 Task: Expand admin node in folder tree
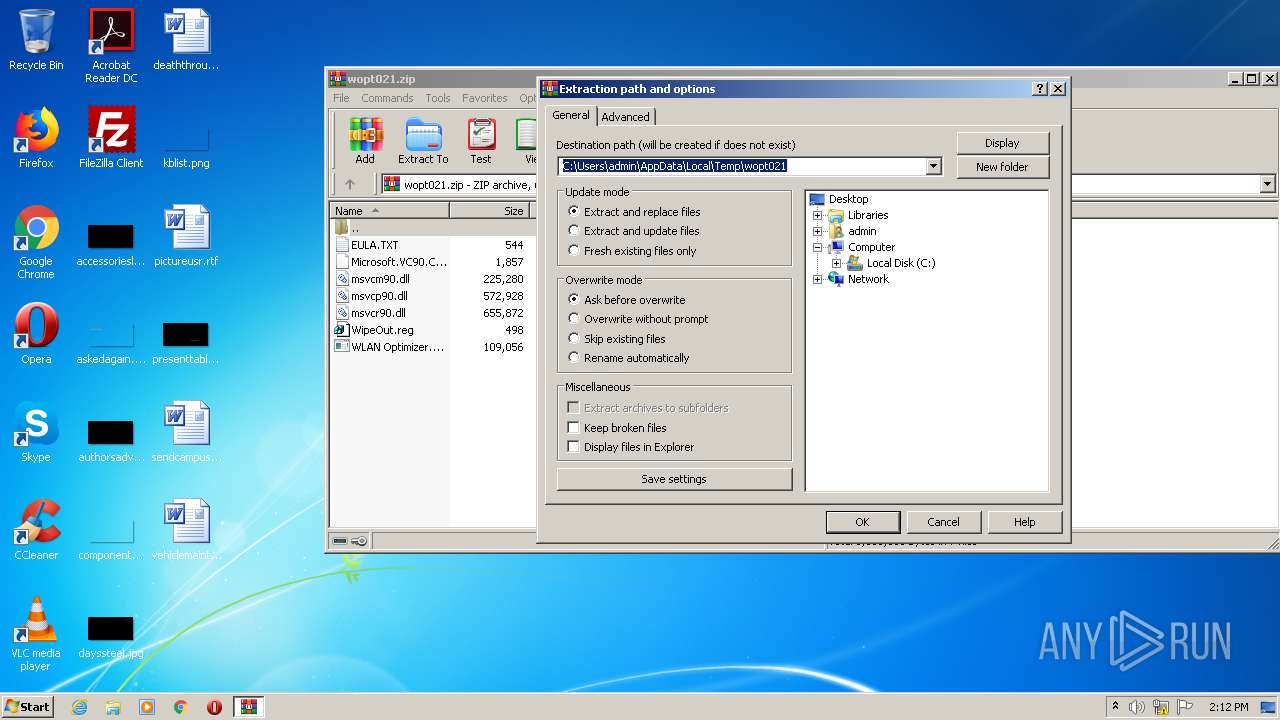817,231
